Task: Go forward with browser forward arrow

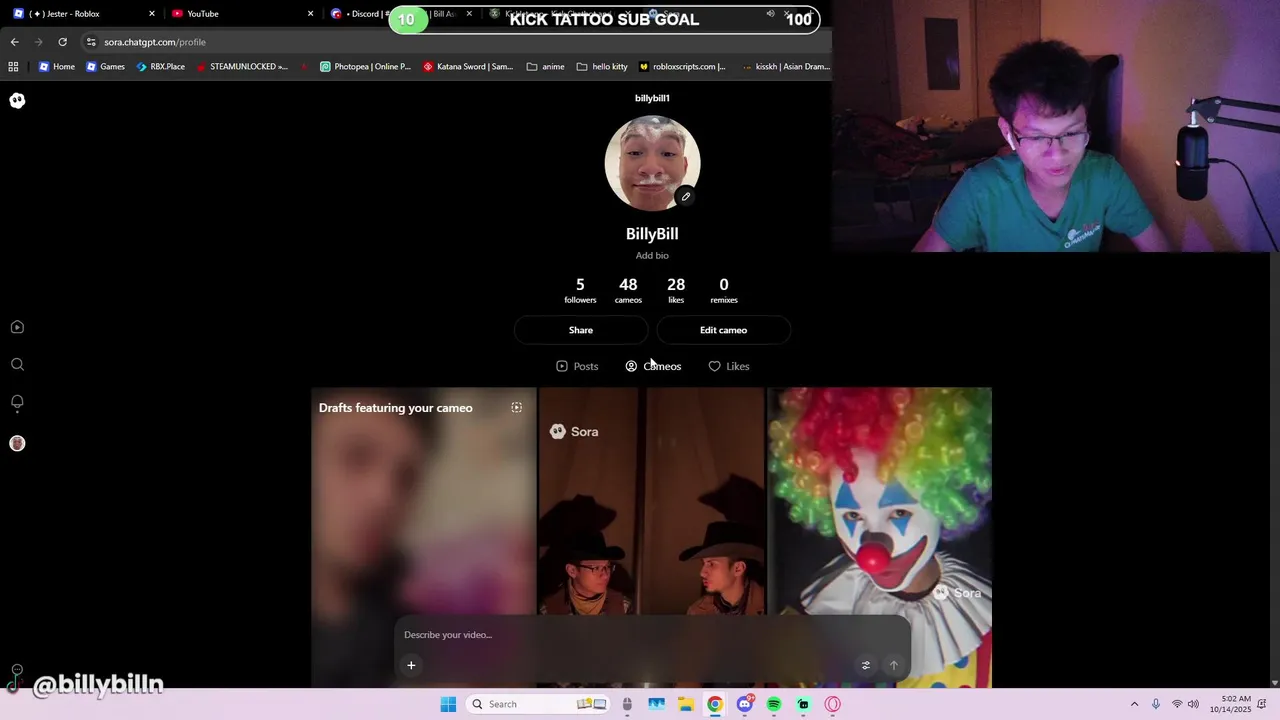Action: pos(38,42)
